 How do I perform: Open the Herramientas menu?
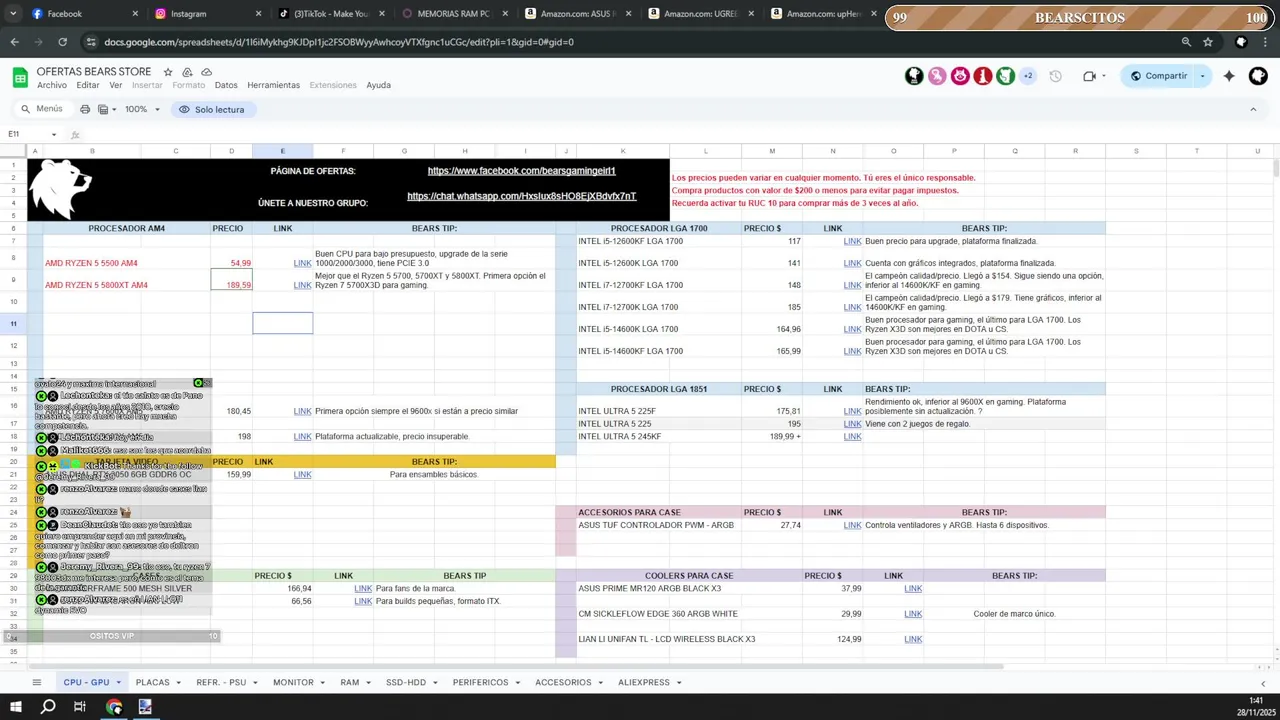click(273, 85)
